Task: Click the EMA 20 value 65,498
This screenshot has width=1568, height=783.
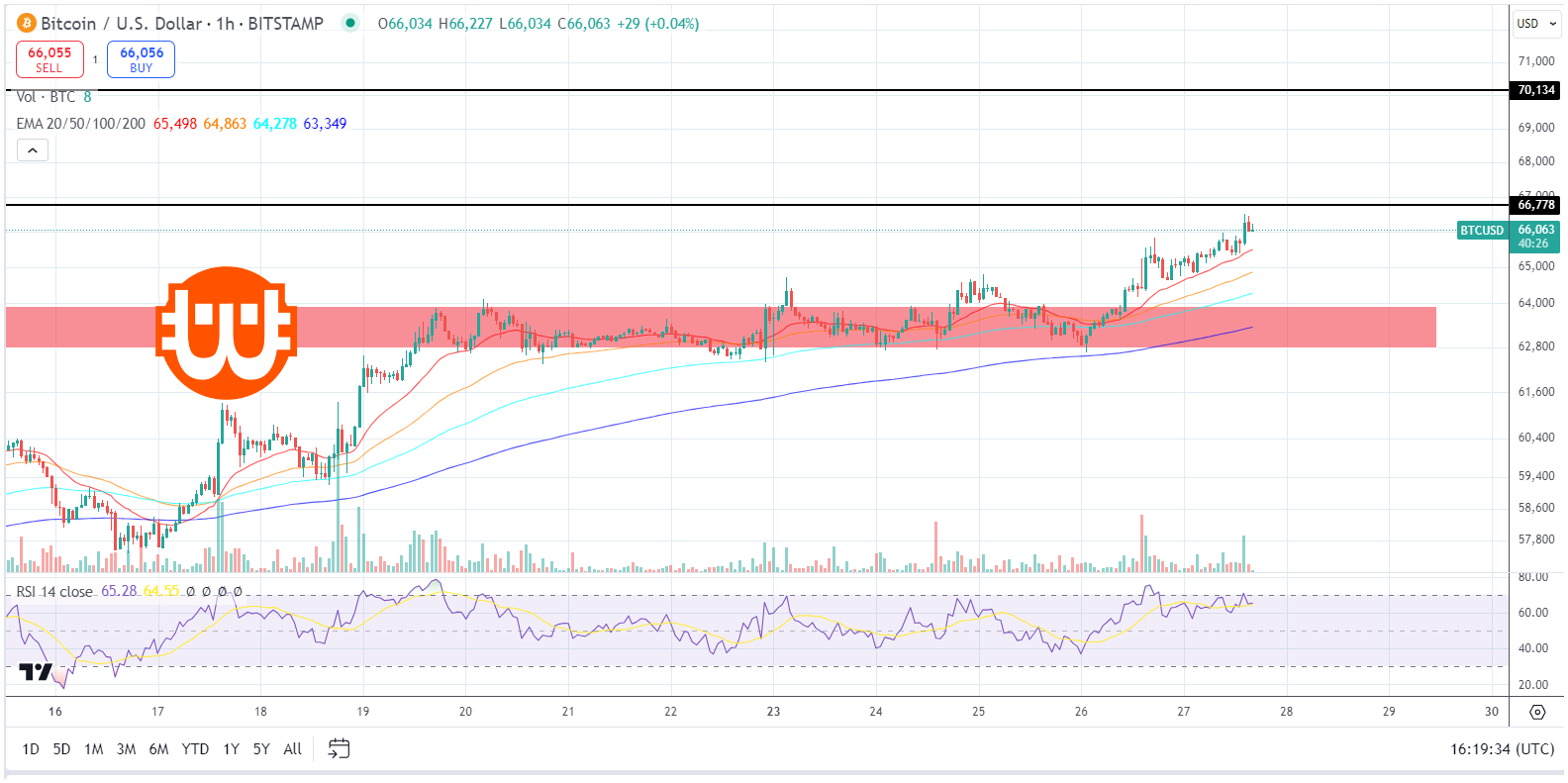Action: tap(175, 124)
